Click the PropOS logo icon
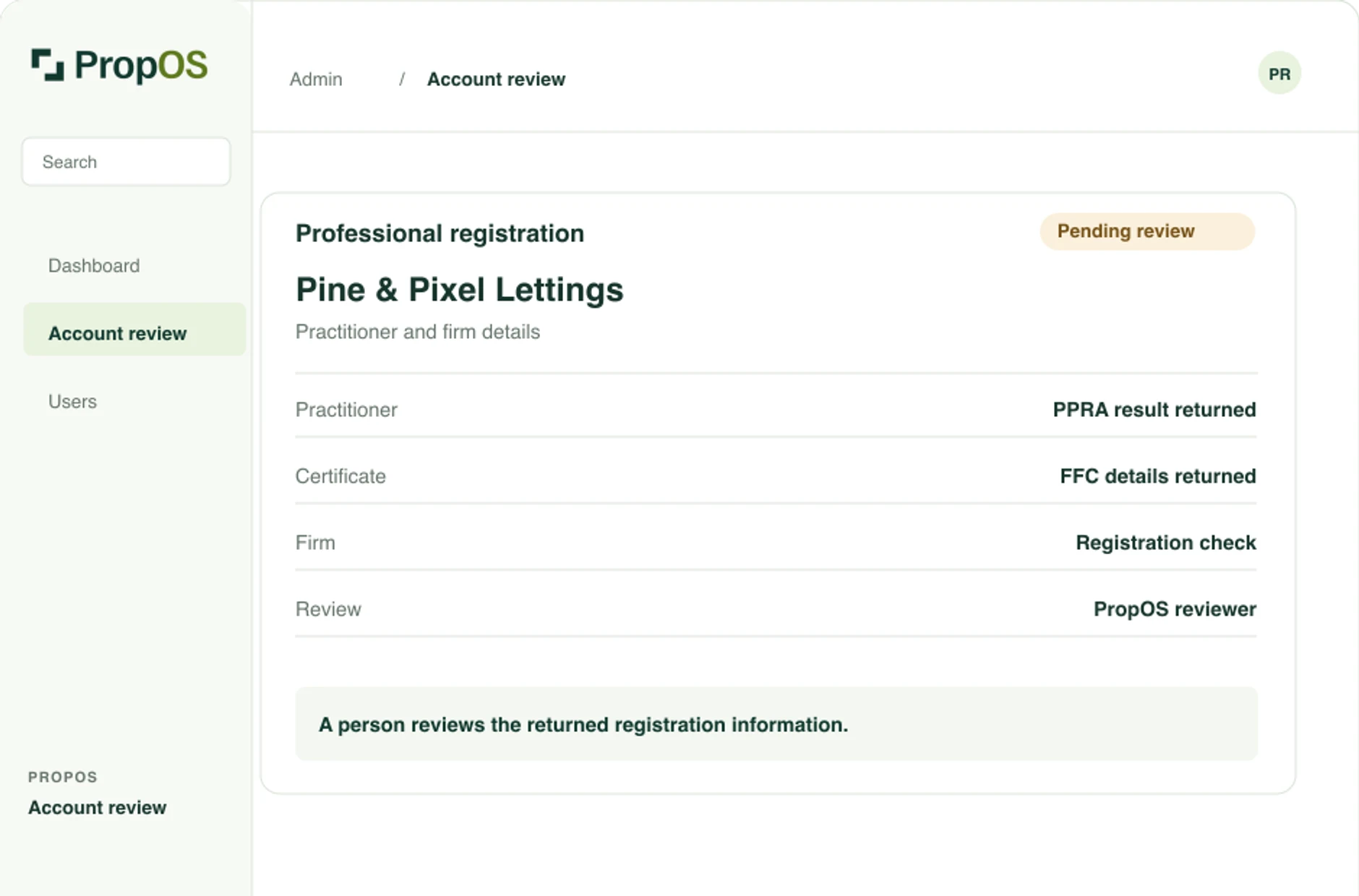 coord(48,65)
